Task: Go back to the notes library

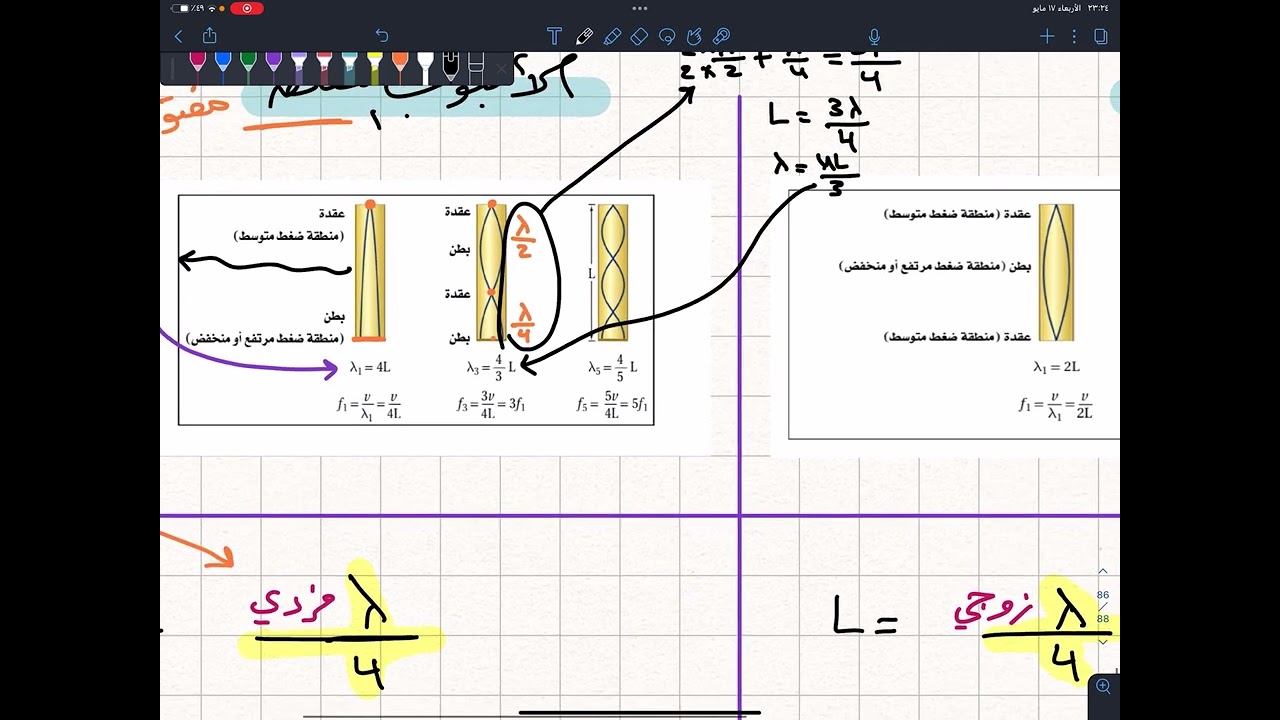Action: coord(179,37)
